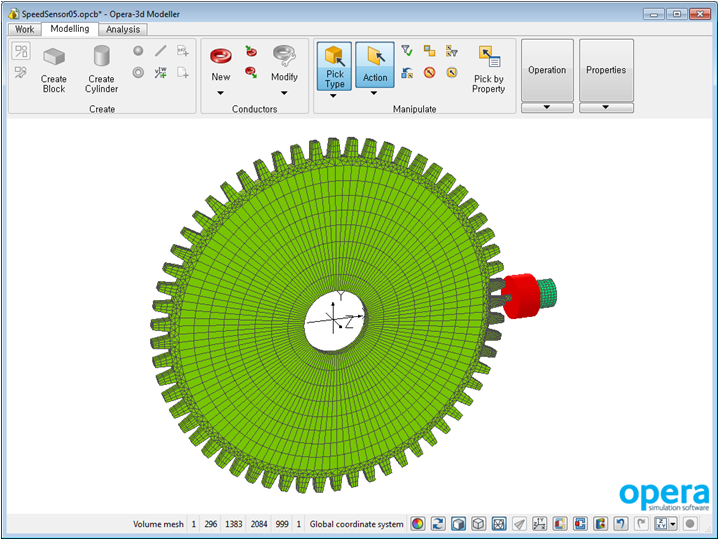Screen dimensions: 719x540
Task: Click the refresh view icon in status bar
Action: (437, 524)
